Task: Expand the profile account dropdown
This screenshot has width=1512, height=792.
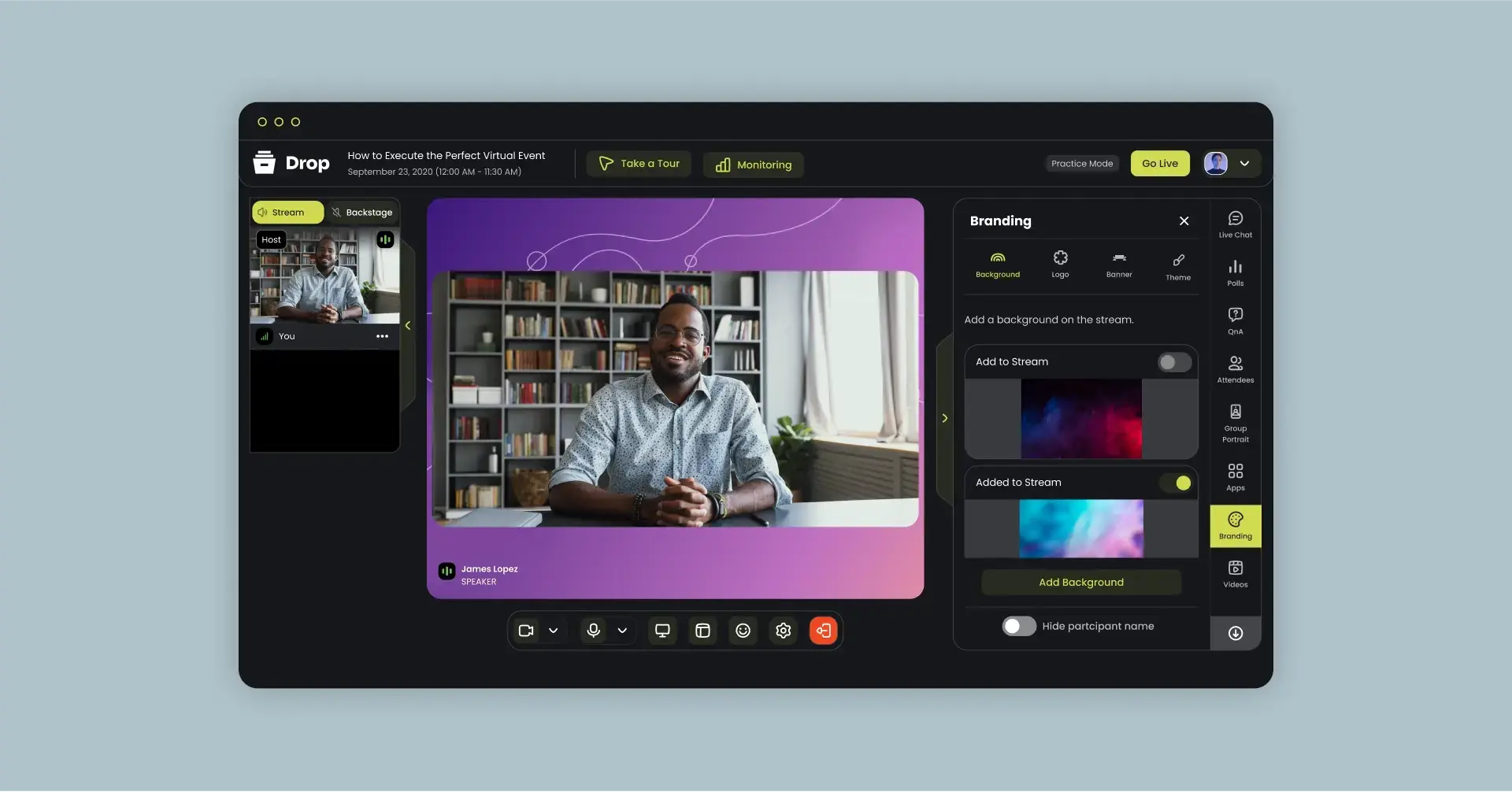Action: coord(1246,163)
